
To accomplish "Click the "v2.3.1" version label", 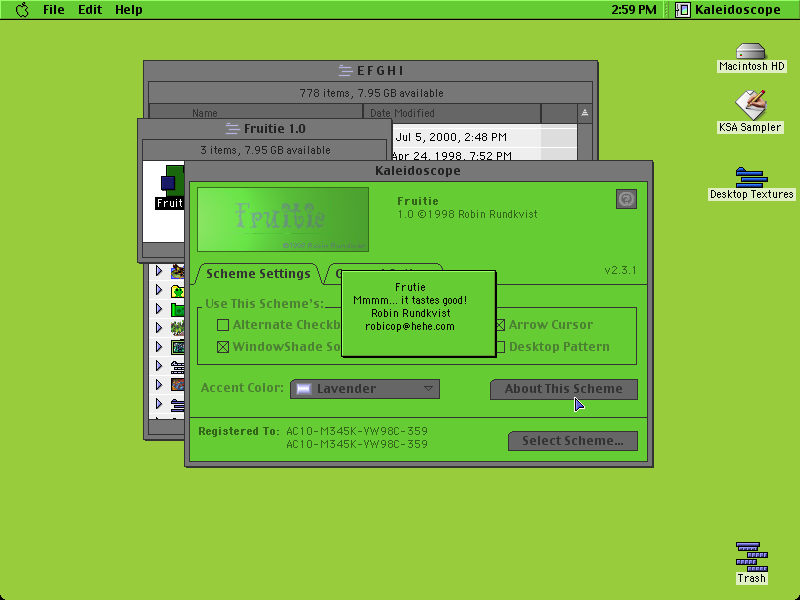I will click(x=620, y=270).
